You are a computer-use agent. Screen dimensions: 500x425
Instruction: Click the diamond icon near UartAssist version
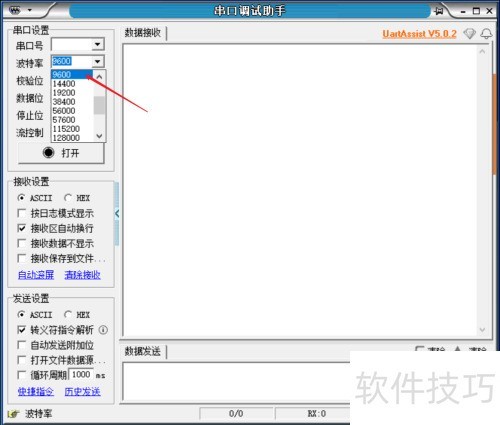tap(470, 34)
